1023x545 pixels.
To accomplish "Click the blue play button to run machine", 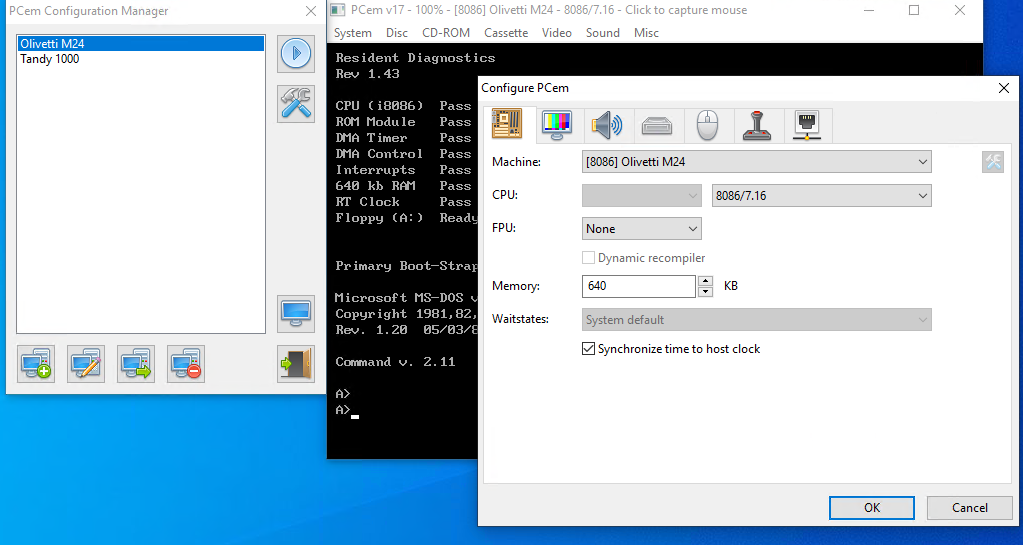I will 296,53.
